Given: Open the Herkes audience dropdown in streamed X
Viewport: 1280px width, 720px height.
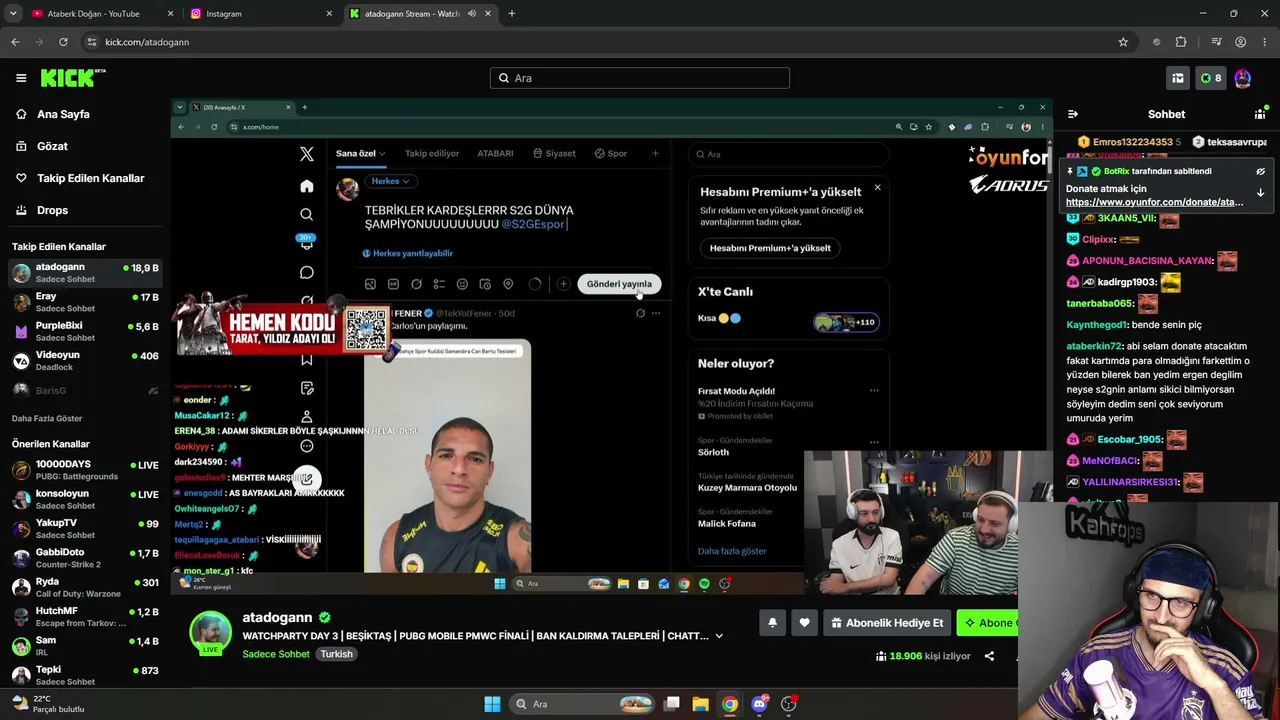Looking at the screenshot, I should pyautogui.click(x=390, y=181).
